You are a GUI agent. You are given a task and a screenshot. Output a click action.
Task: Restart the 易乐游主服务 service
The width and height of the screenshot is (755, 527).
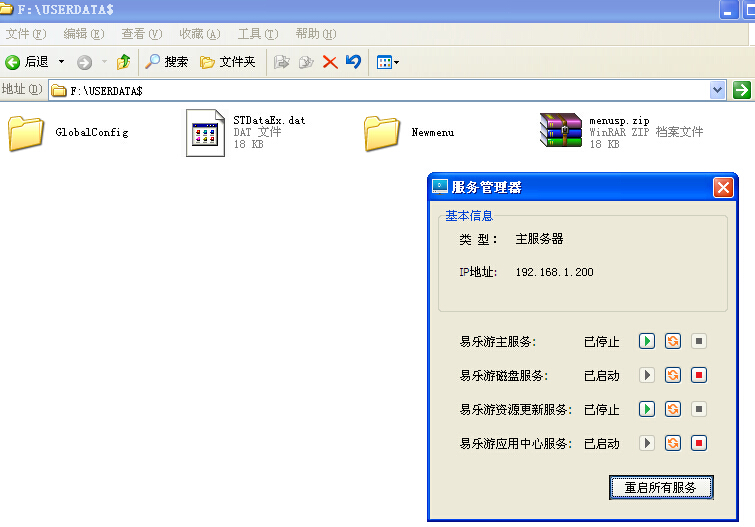click(x=673, y=341)
